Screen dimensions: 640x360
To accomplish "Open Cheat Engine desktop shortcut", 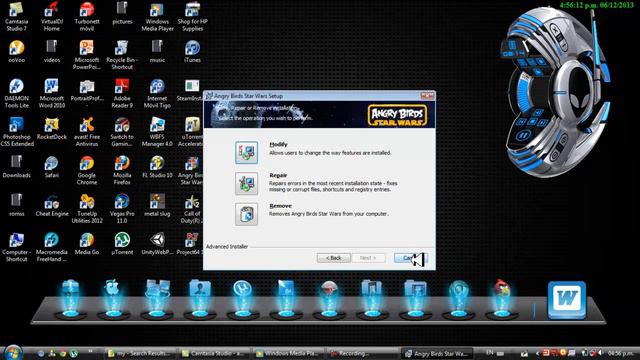I will pos(52,205).
